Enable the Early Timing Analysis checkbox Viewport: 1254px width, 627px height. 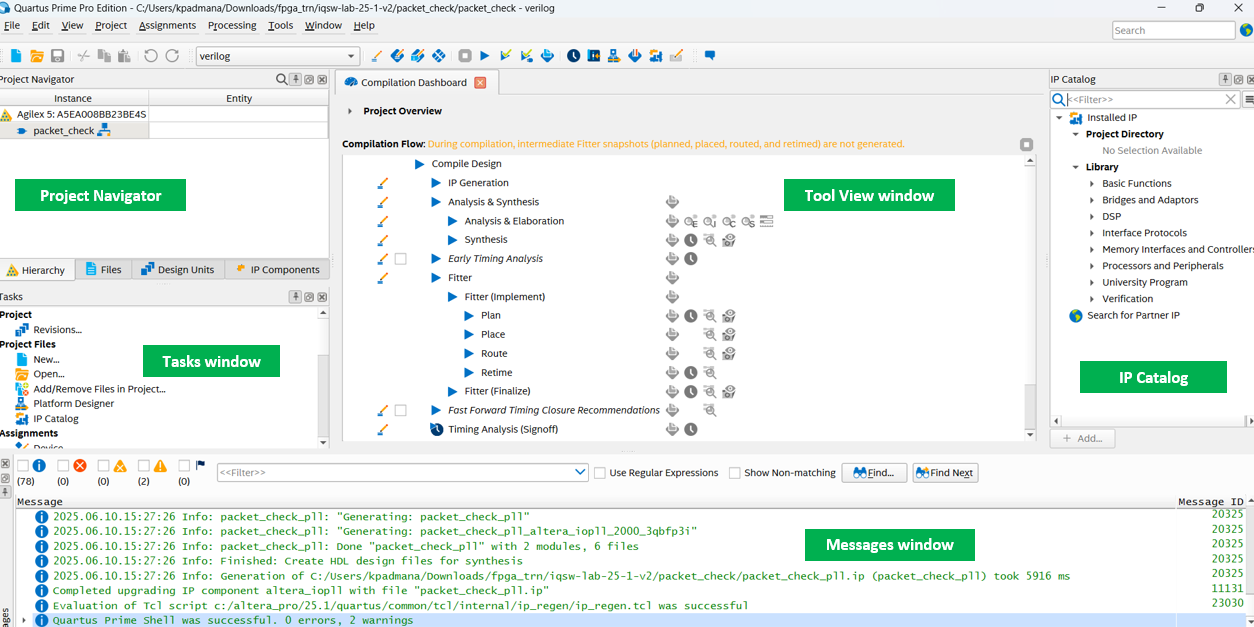400,259
